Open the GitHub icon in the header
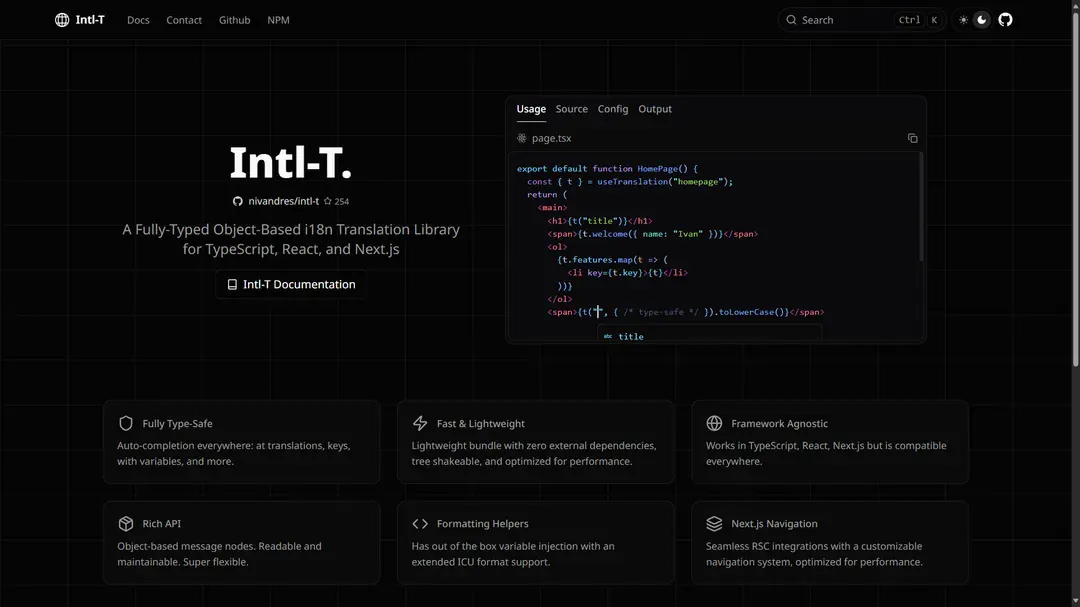The height and width of the screenshot is (607, 1080). tap(1005, 20)
